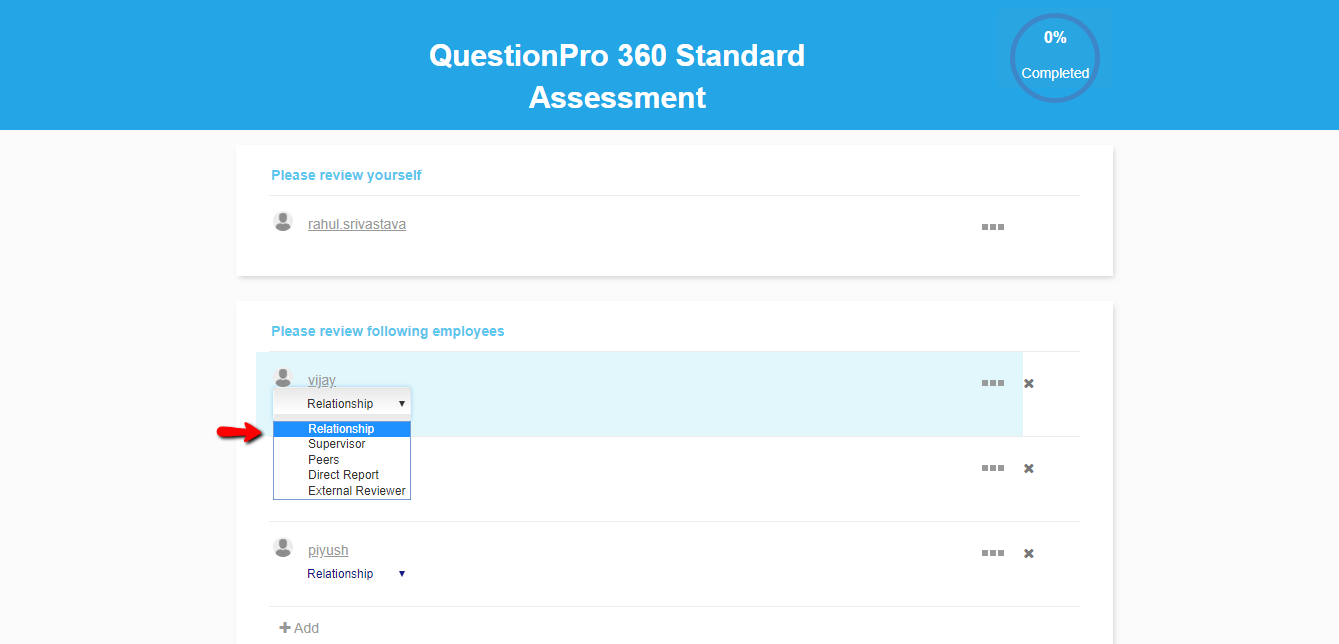Viewport: 1339px width, 644px height.
Task: Click the avatar icon beside vijay
Action: click(x=283, y=377)
